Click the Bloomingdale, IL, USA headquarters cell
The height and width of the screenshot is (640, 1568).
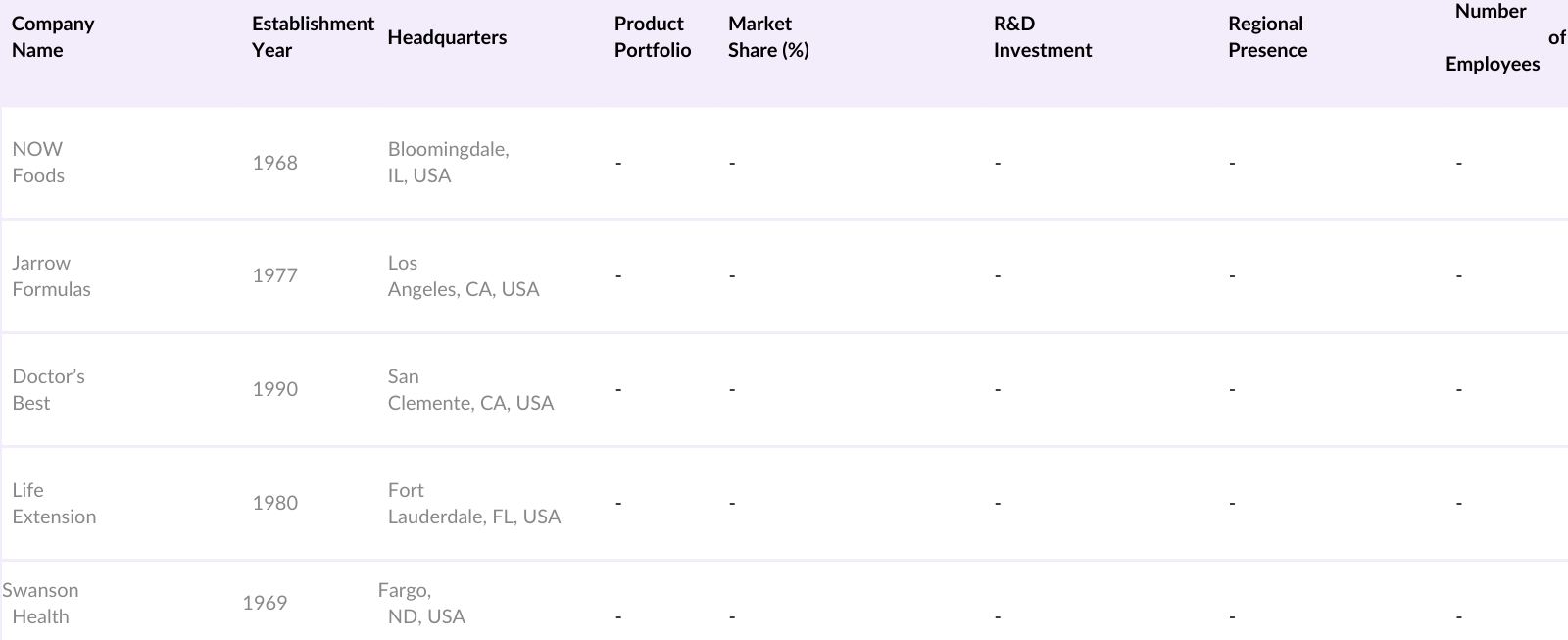(x=448, y=163)
